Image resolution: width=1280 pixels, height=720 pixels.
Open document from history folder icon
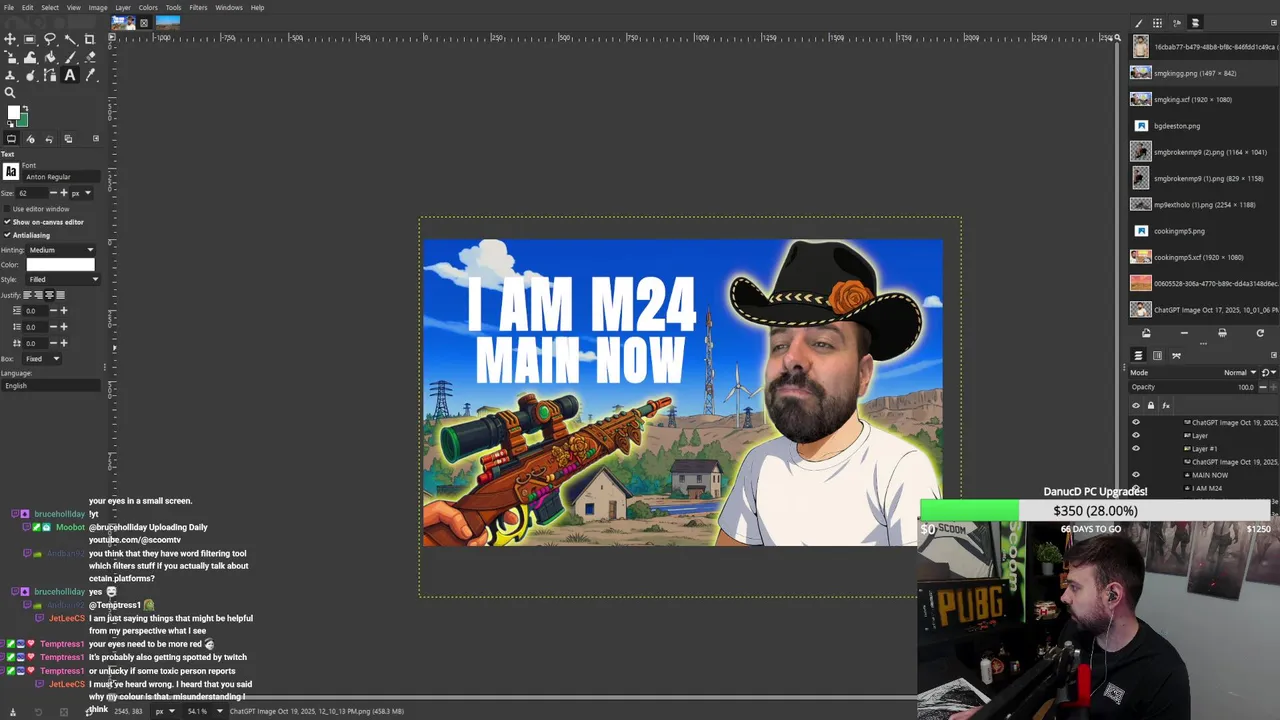pos(1146,333)
